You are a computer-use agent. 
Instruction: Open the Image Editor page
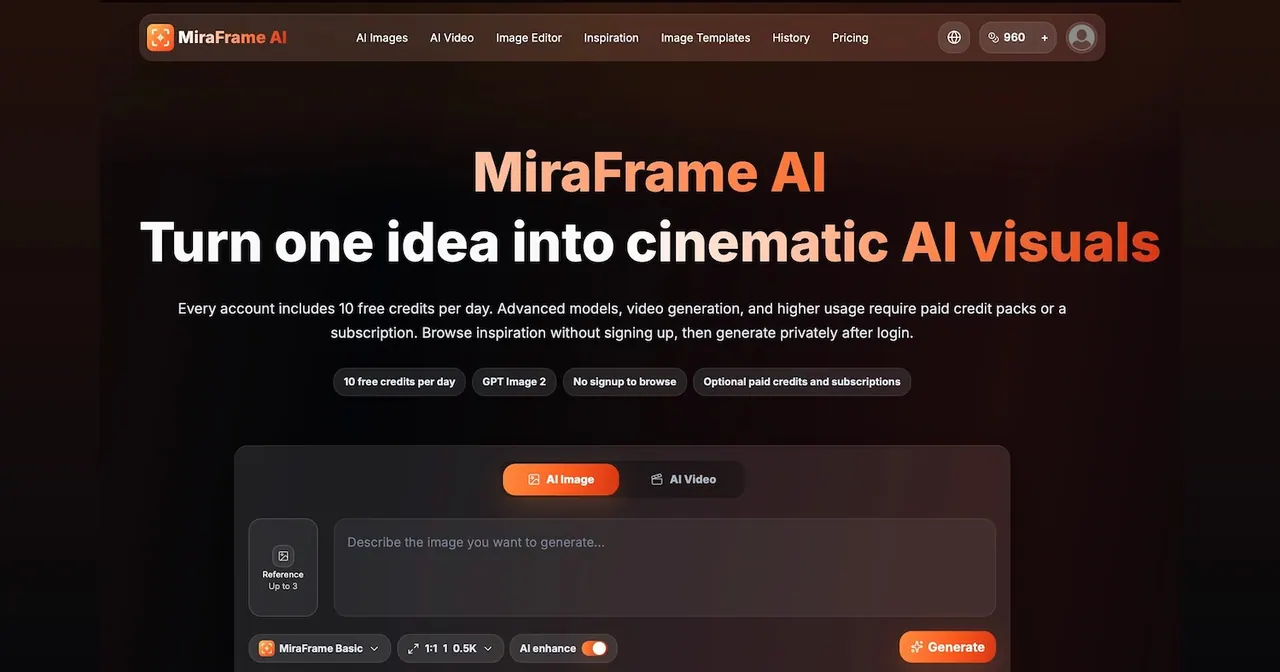tap(529, 37)
